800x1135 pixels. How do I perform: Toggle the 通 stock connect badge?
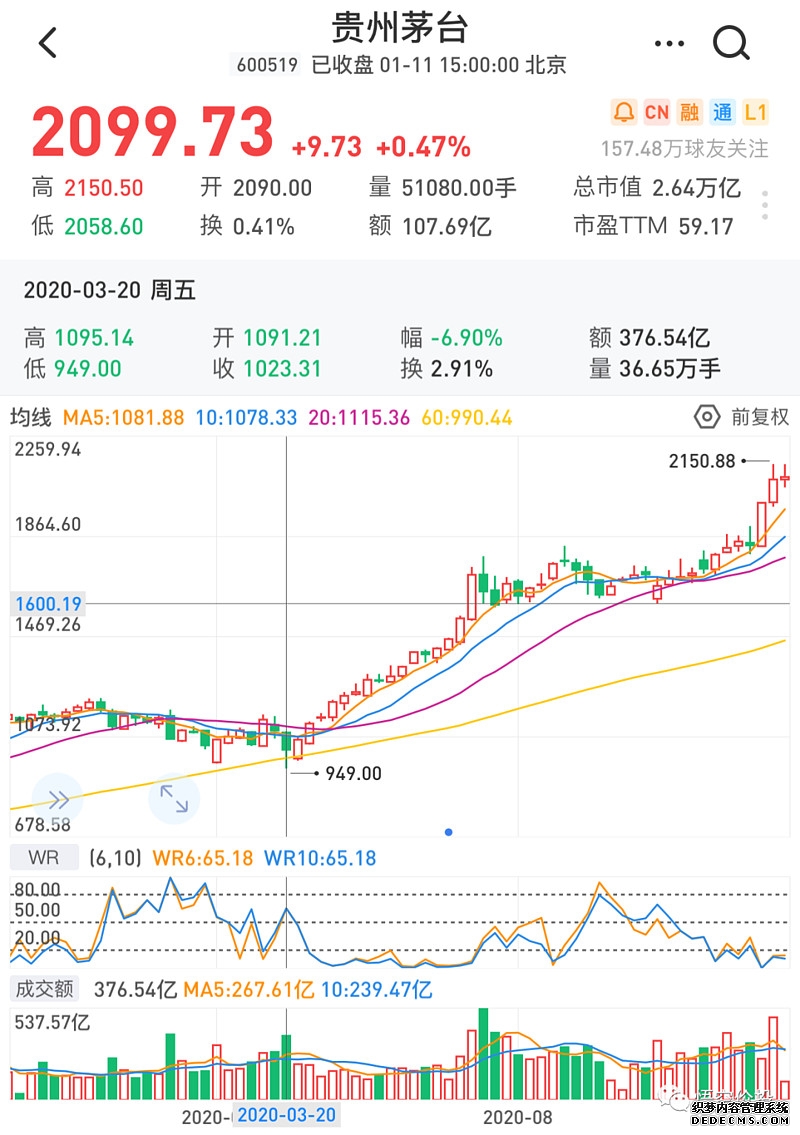coord(725,112)
